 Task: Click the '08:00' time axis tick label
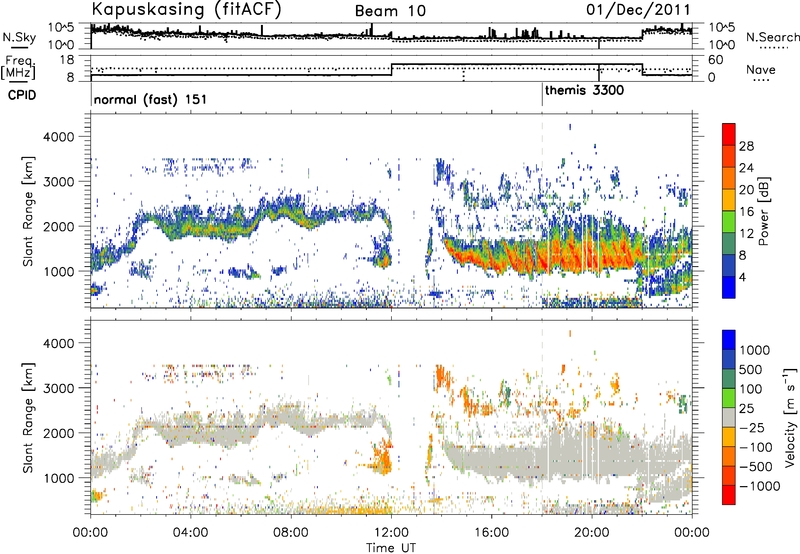pyautogui.click(x=291, y=533)
